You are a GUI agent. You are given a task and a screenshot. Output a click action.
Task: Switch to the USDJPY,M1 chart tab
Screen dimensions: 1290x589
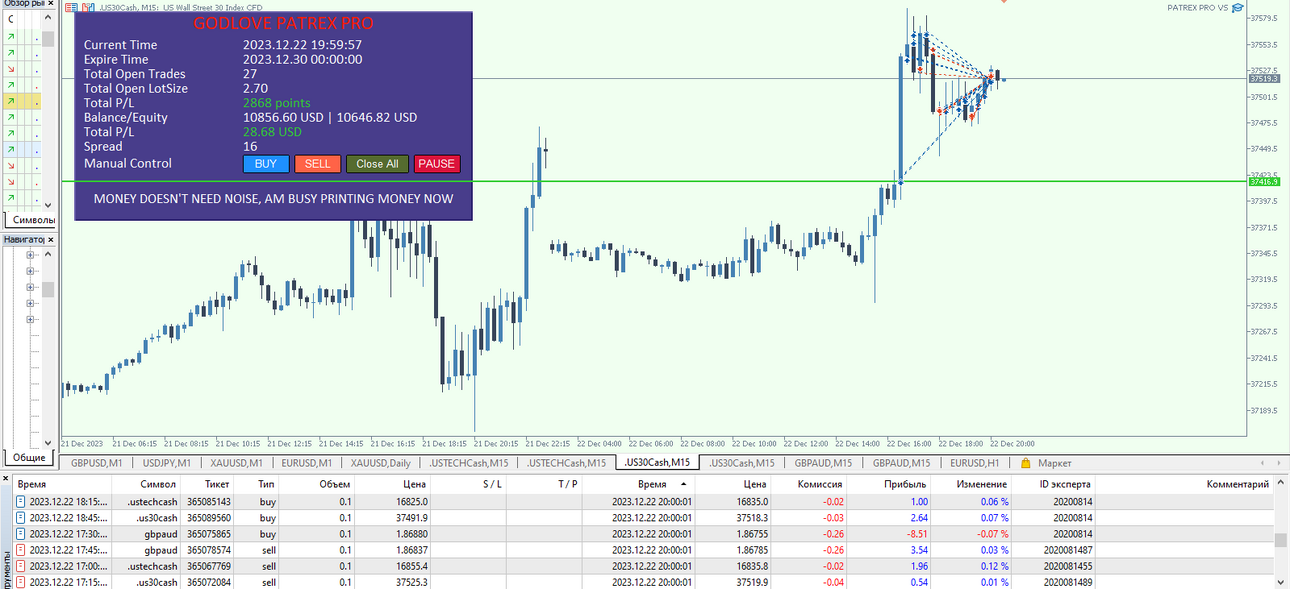click(x=166, y=463)
